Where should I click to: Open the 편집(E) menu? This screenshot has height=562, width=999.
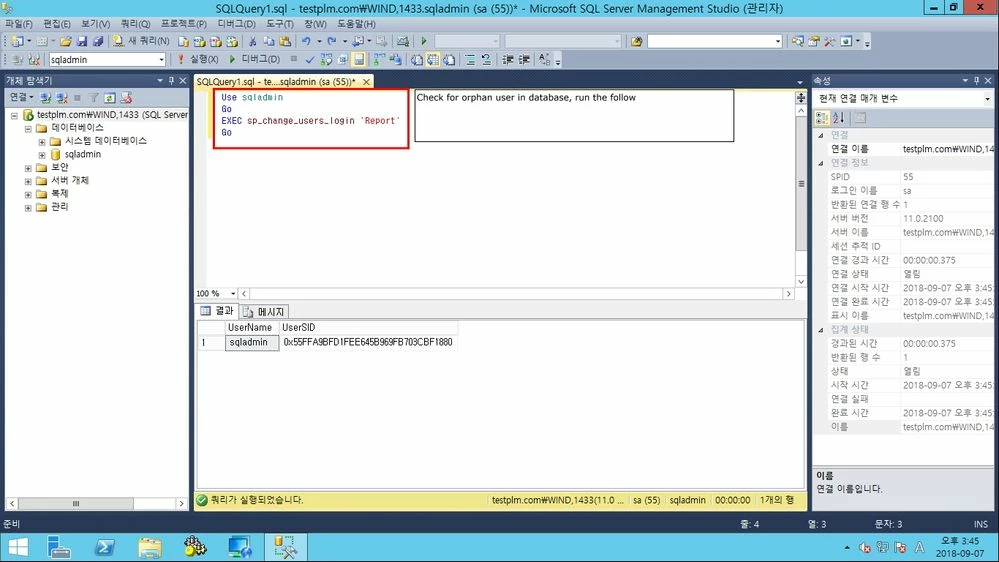(57, 24)
